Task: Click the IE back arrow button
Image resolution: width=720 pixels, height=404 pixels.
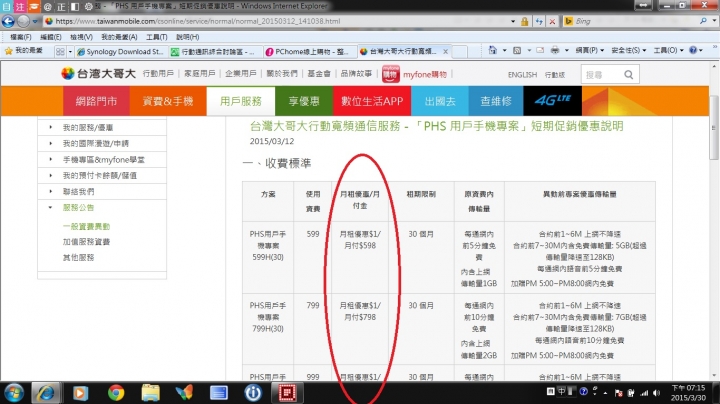Action: (8, 21)
